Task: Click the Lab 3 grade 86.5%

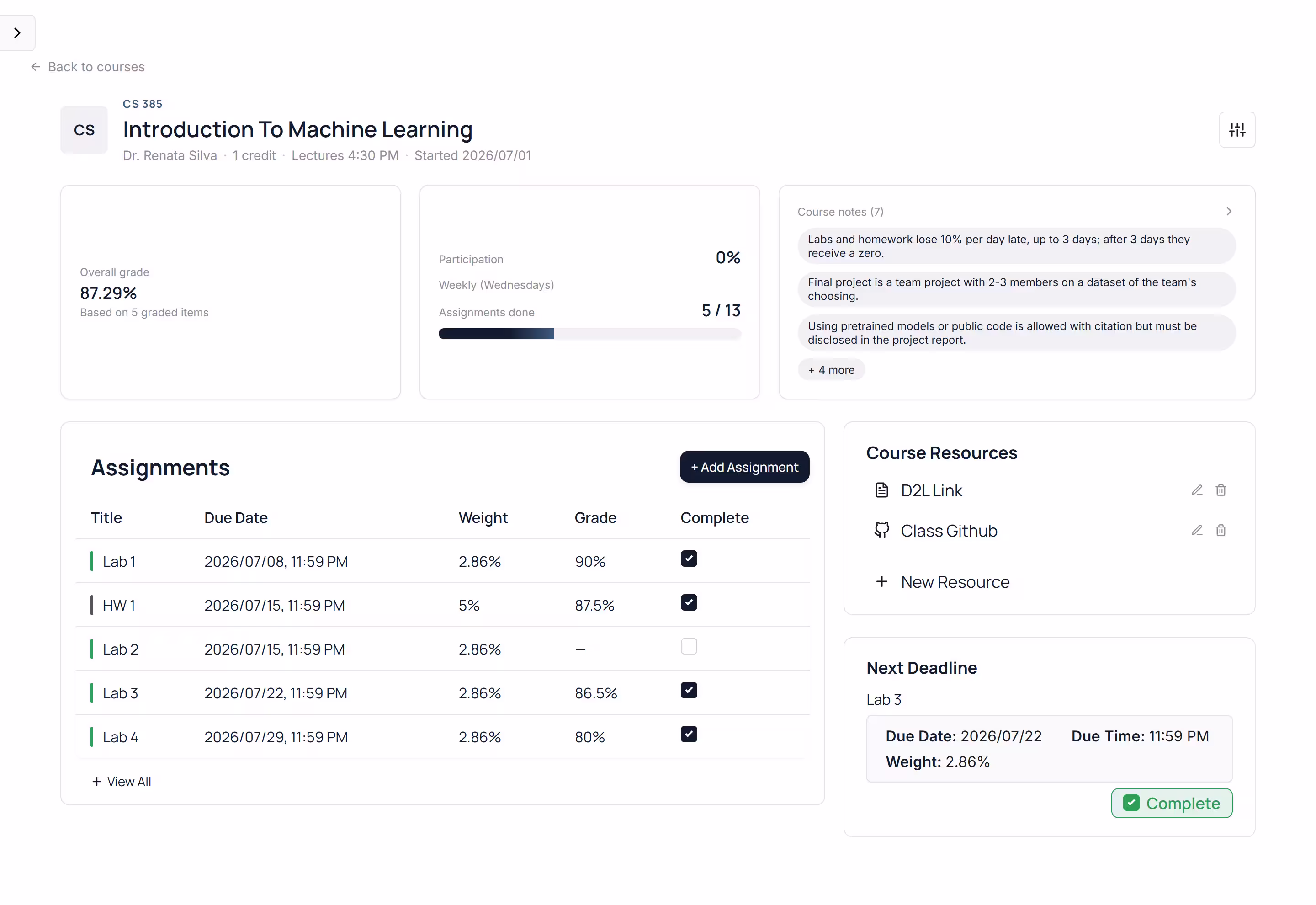Action: pyautogui.click(x=596, y=693)
